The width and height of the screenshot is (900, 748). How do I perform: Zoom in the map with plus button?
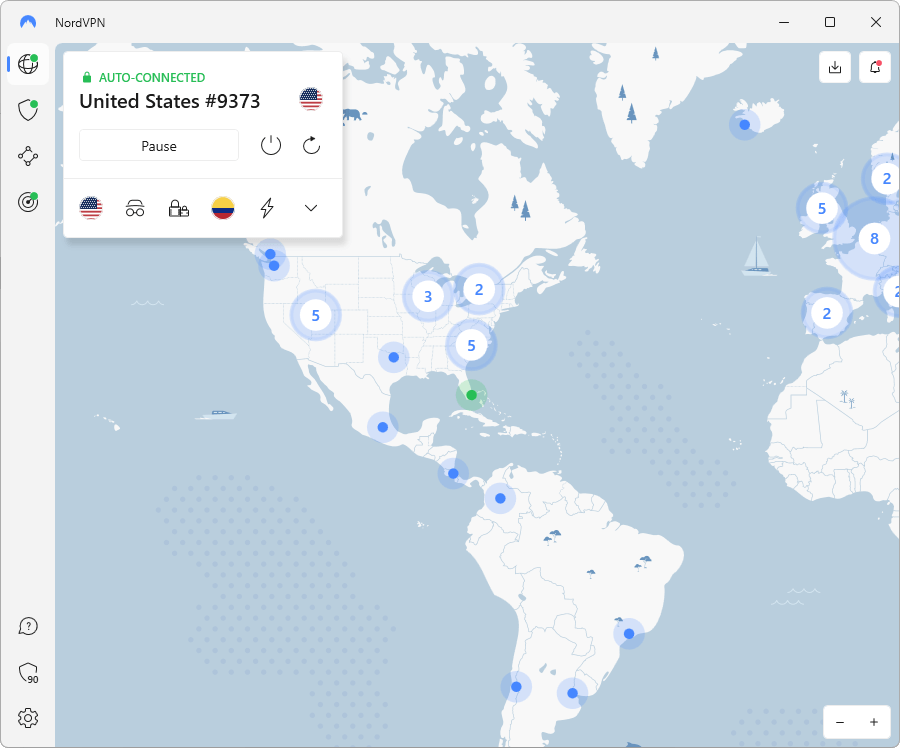coord(874,722)
